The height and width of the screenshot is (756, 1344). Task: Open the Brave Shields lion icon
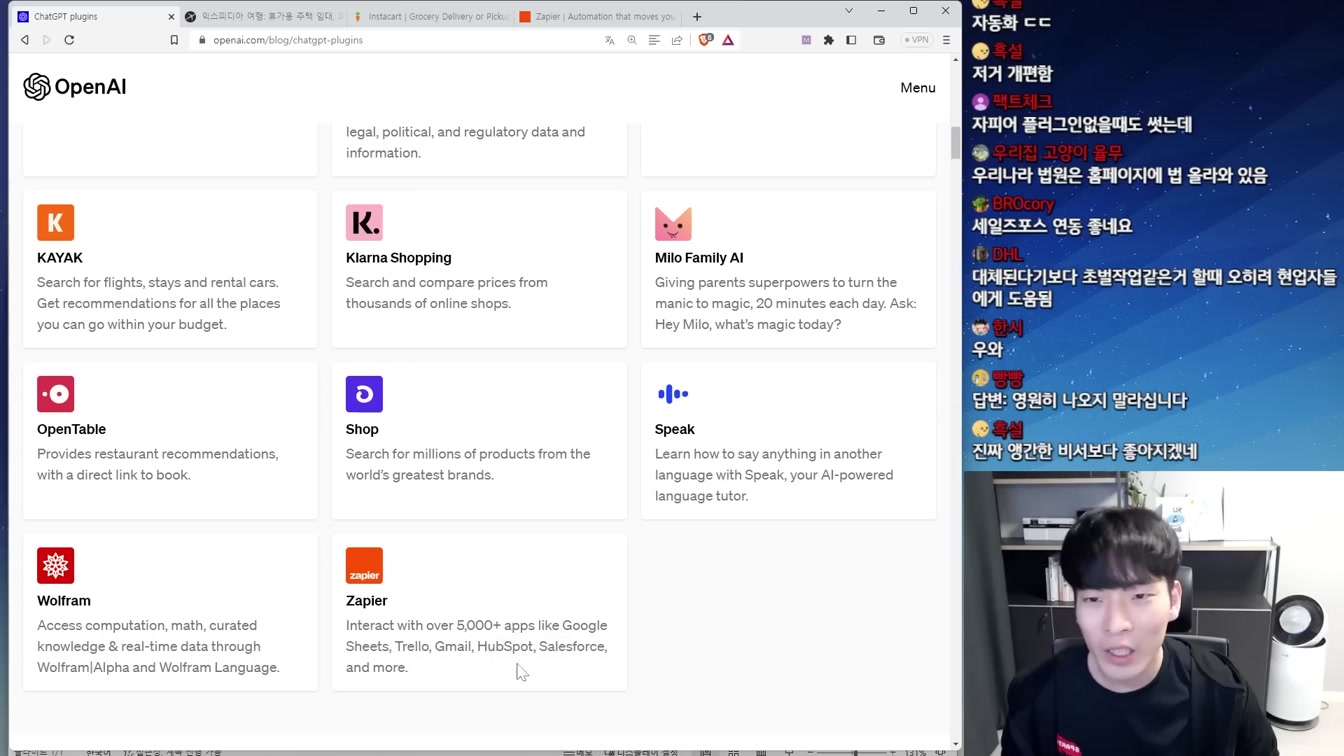[x=706, y=40]
